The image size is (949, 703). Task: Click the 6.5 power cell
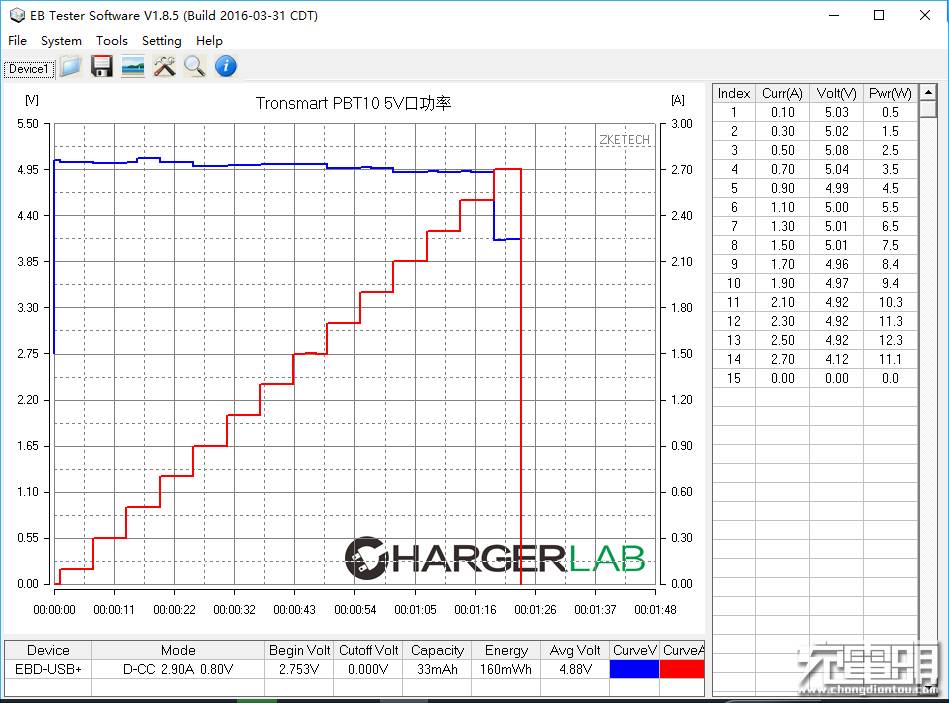tap(890, 226)
